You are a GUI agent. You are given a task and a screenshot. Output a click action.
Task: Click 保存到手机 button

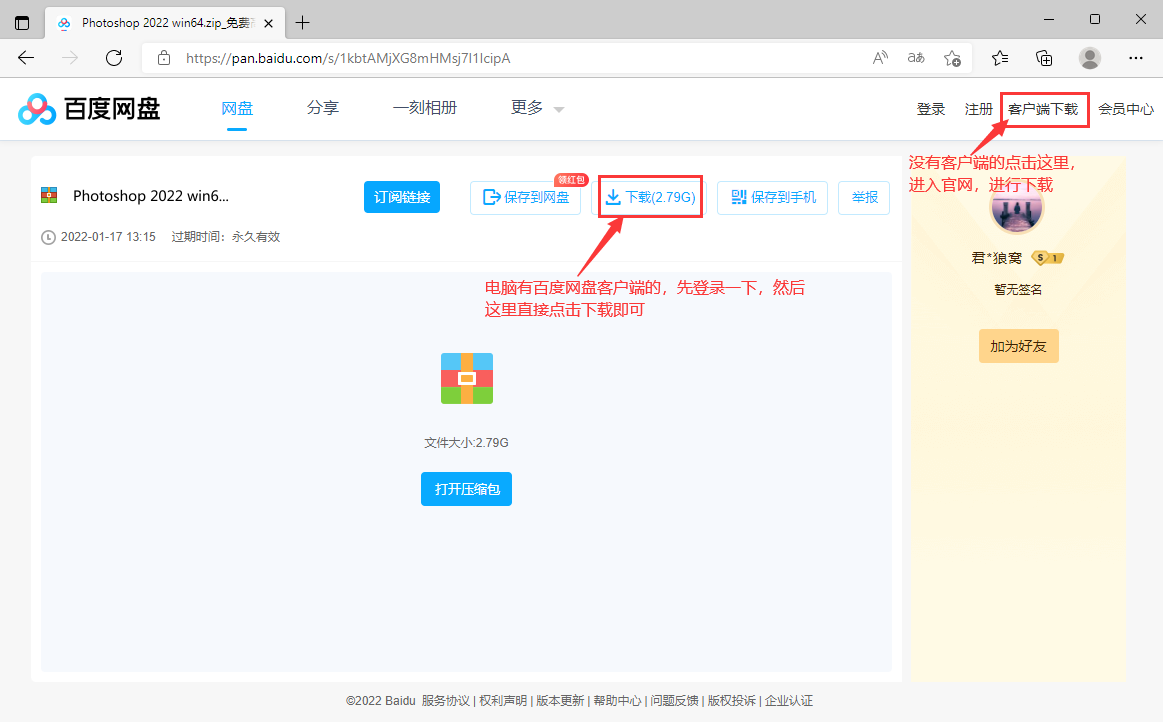[x=773, y=197]
